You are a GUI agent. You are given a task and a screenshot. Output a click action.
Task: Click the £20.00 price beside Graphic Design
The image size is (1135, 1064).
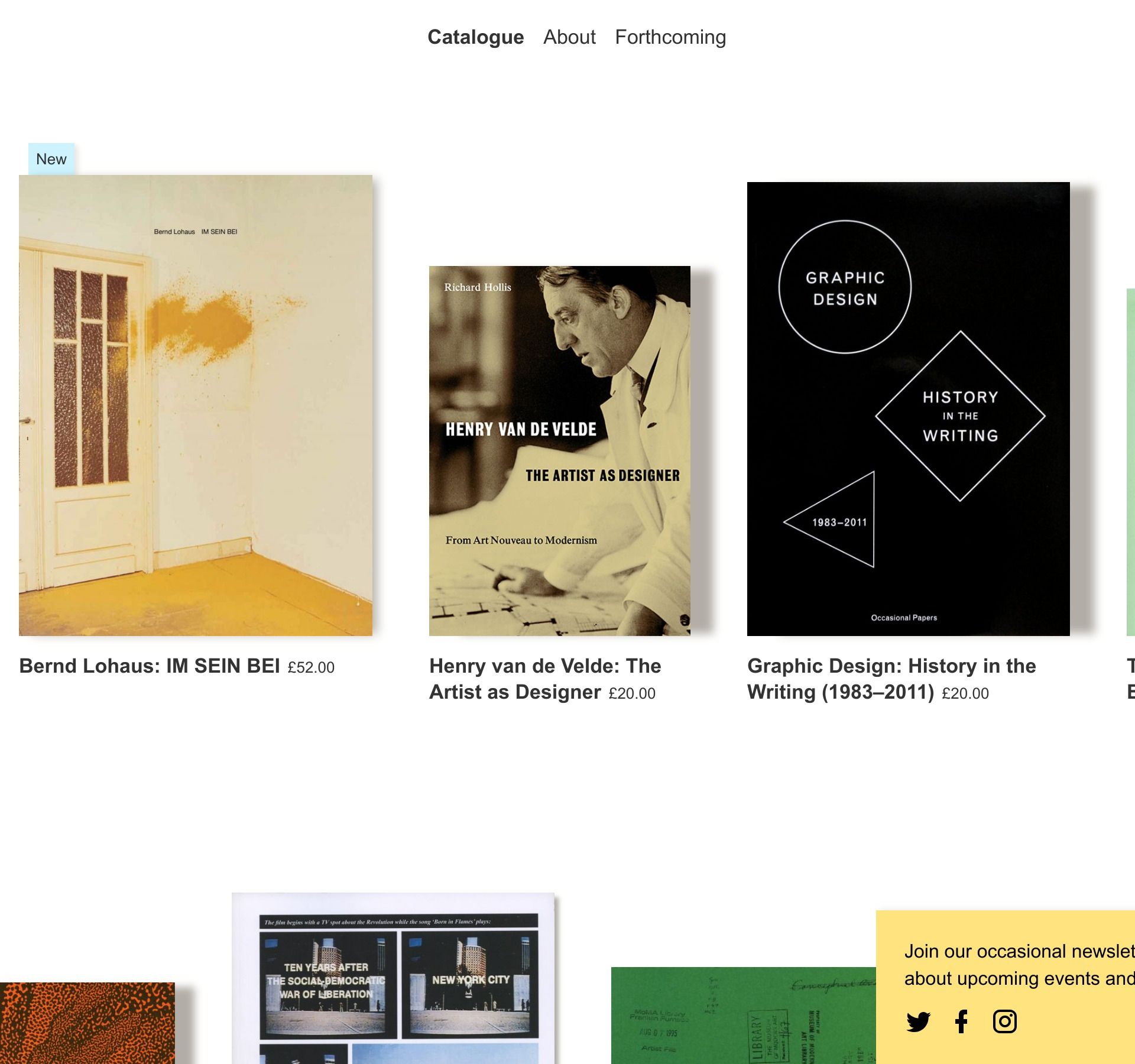(965, 693)
